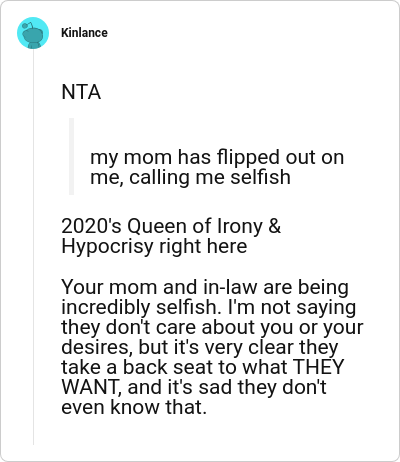Click the line starting "Your mom and in-law"

coord(205,287)
